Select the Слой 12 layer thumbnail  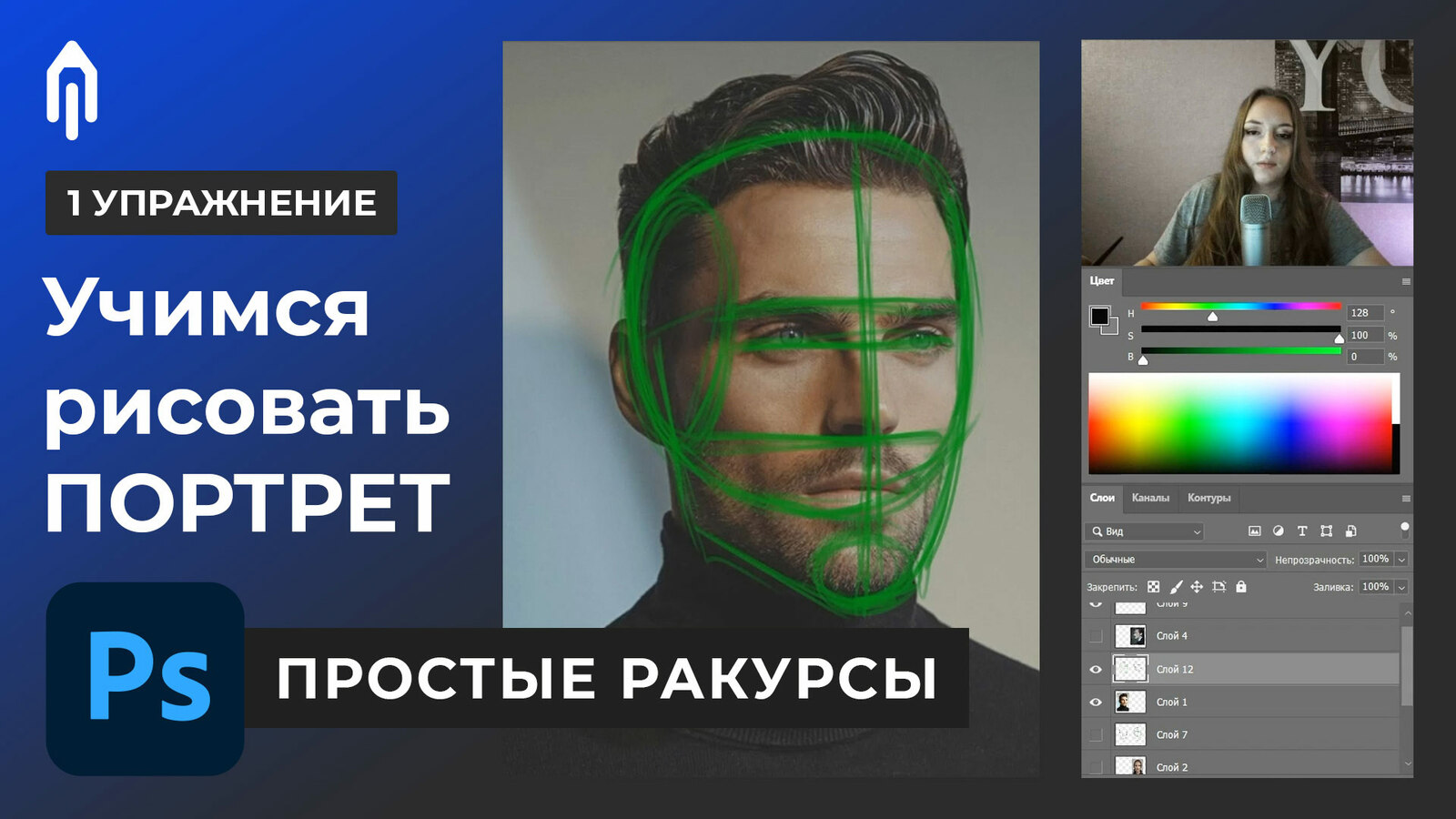pyautogui.click(x=1130, y=669)
